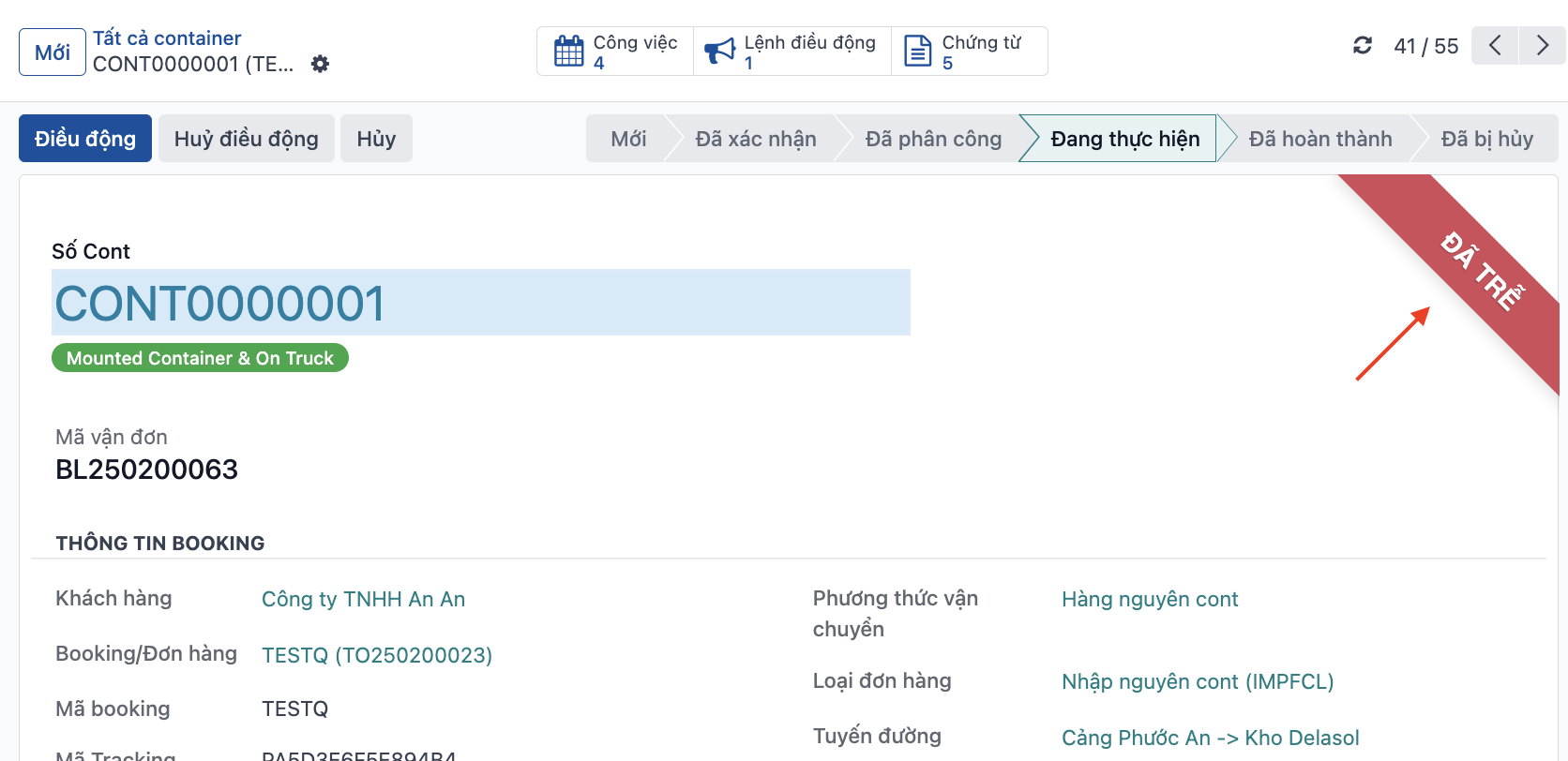Click the BL250200063 bill code
The image size is (1568, 761).
[x=146, y=470]
